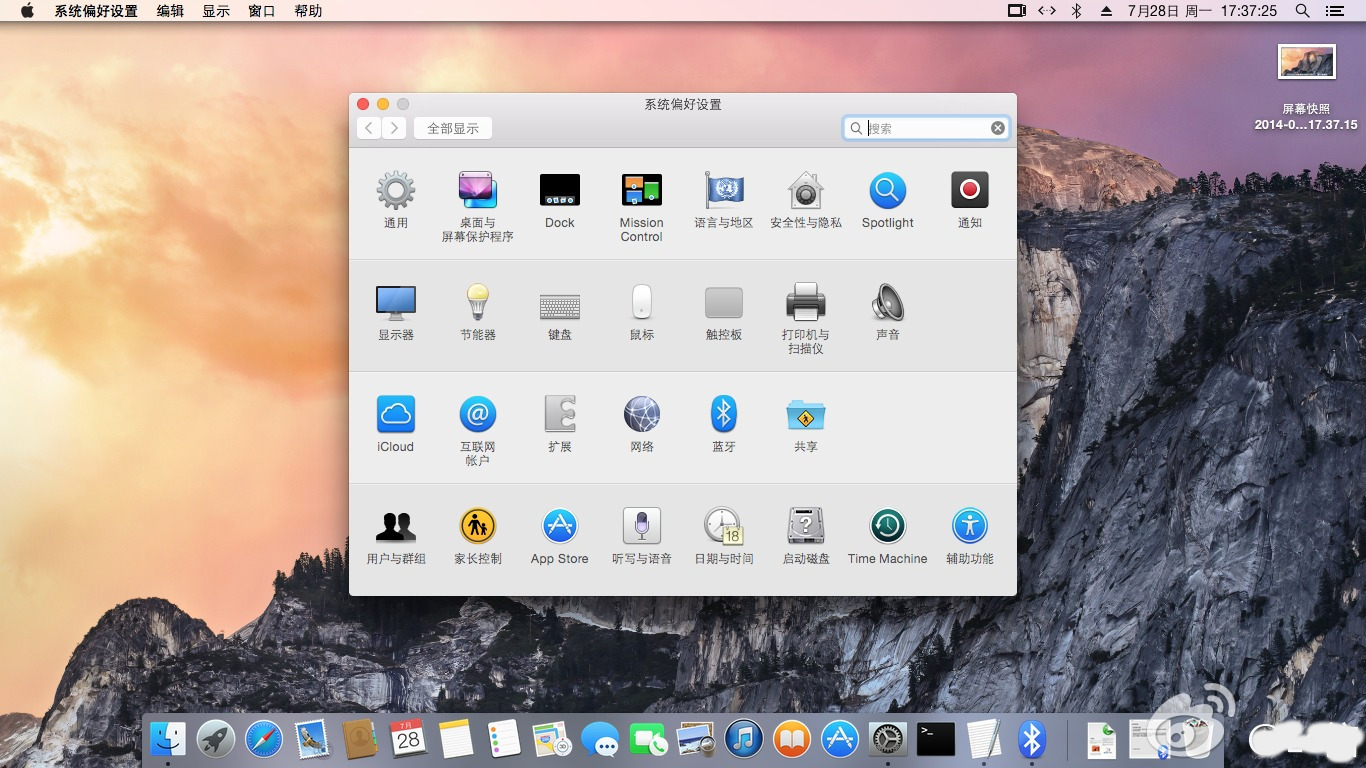Image resolution: width=1366 pixels, height=768 pixels.
Task: Open Notes from the Dock
Action: coord(456,740)
